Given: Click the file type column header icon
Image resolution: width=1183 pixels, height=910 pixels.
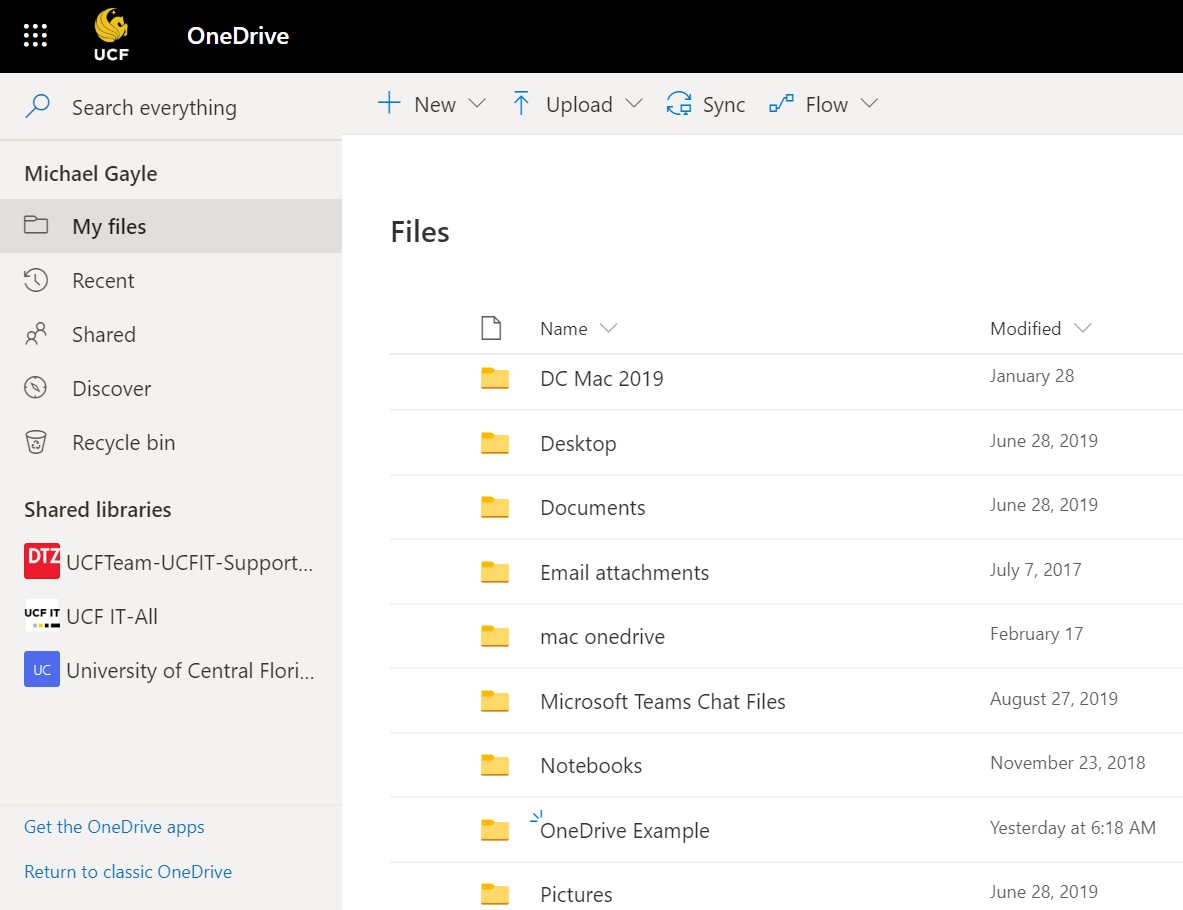Looking at the screenshot, I should (491, 328).
